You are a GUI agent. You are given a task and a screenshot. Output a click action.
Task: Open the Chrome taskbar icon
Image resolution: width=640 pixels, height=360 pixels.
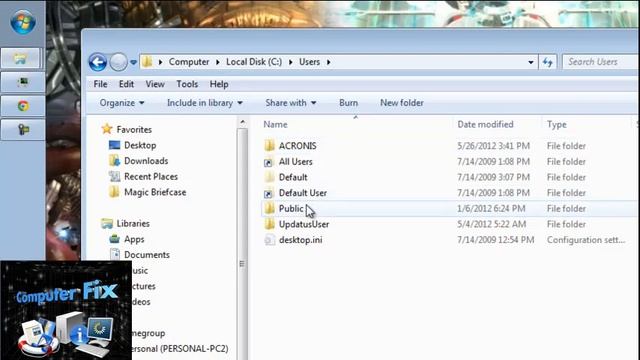coord(23,106)
